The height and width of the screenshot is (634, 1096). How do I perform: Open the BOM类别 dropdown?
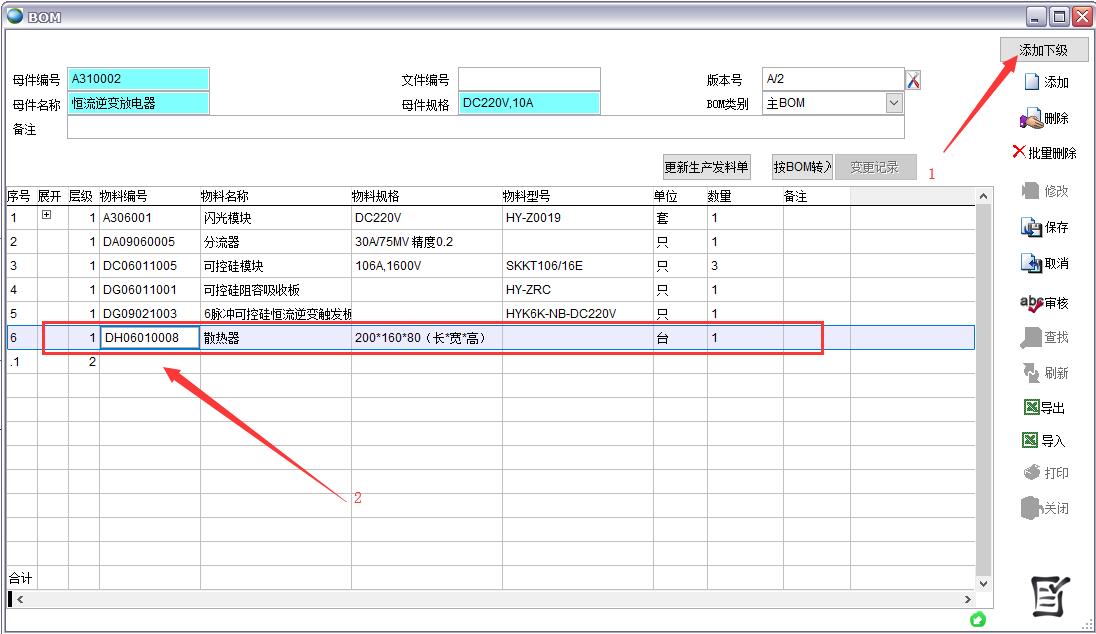tap(893, 103)
